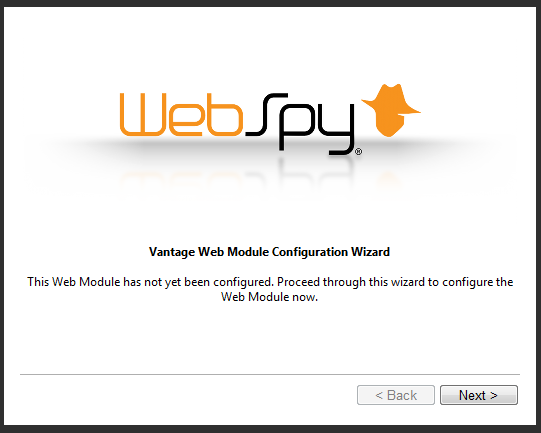
Task: Click "Configuration" in the wizard heading
Action: (310, 252)
